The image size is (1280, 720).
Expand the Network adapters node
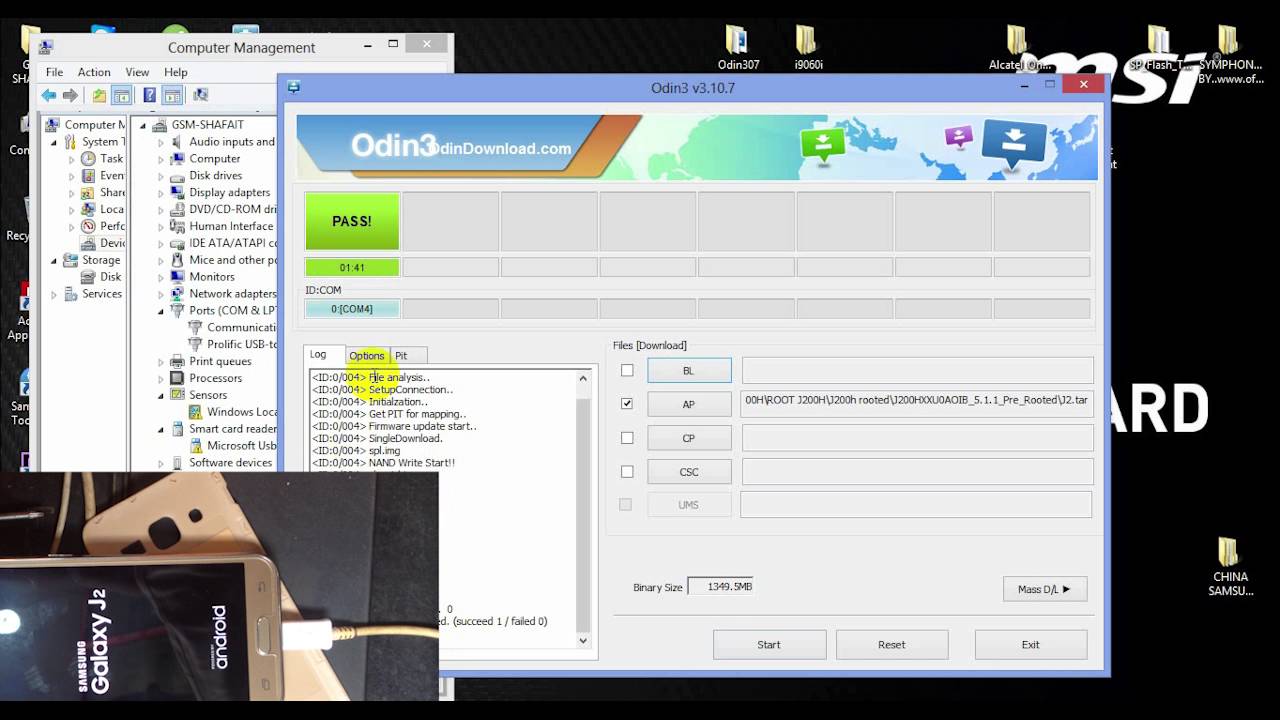tap(161, 294)
